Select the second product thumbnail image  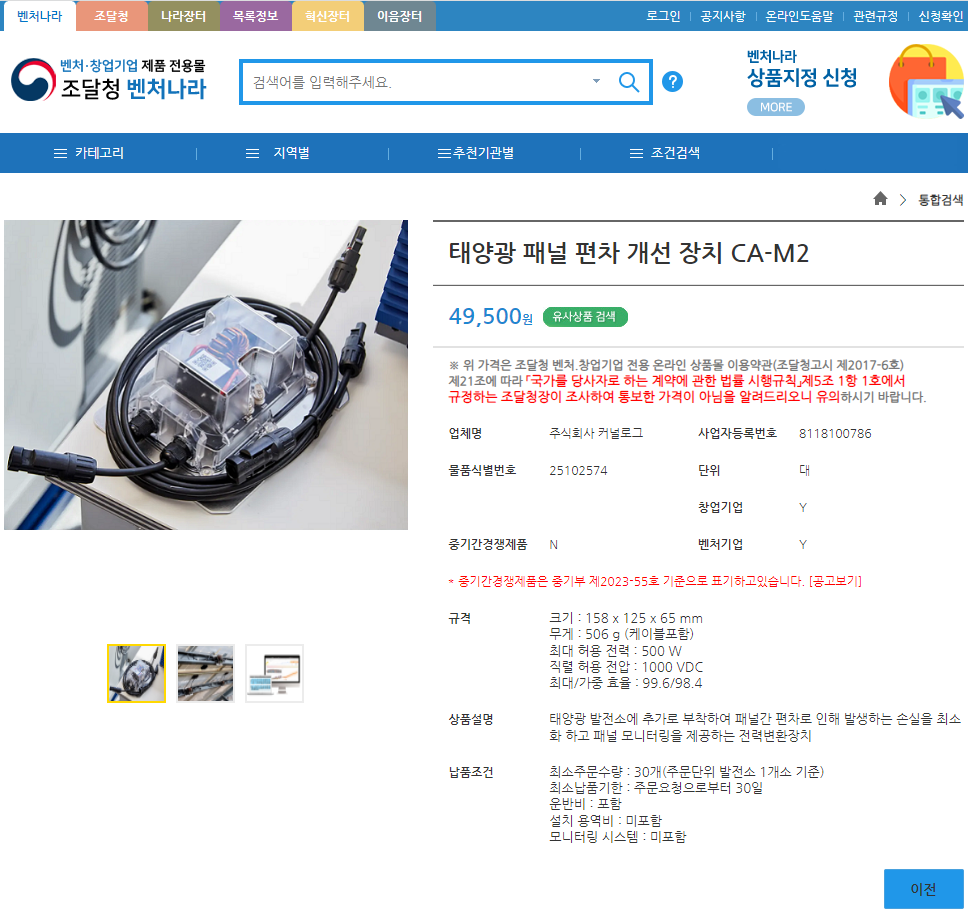pos(206,673)
